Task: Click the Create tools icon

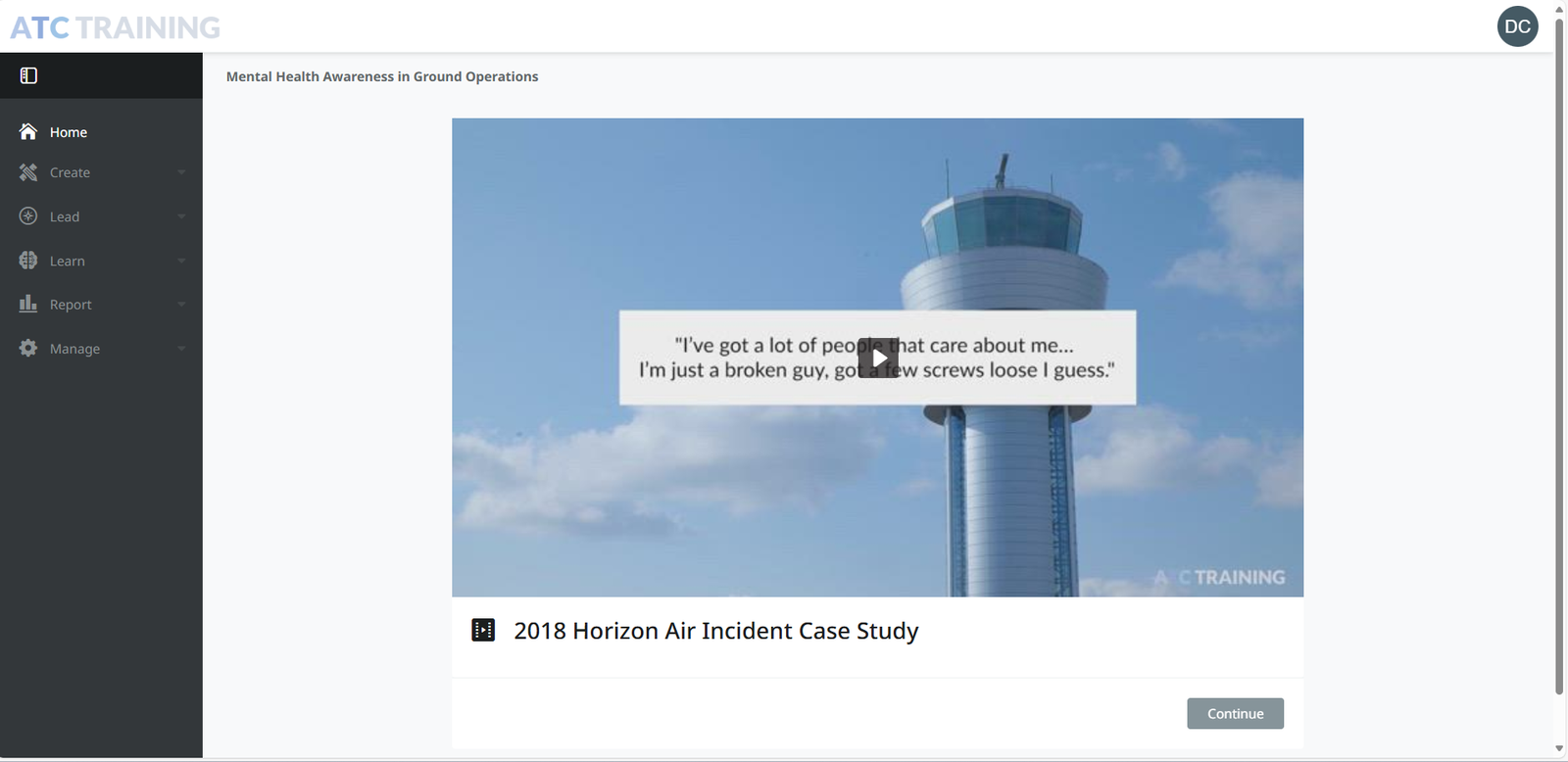Action: pos(28,172)
